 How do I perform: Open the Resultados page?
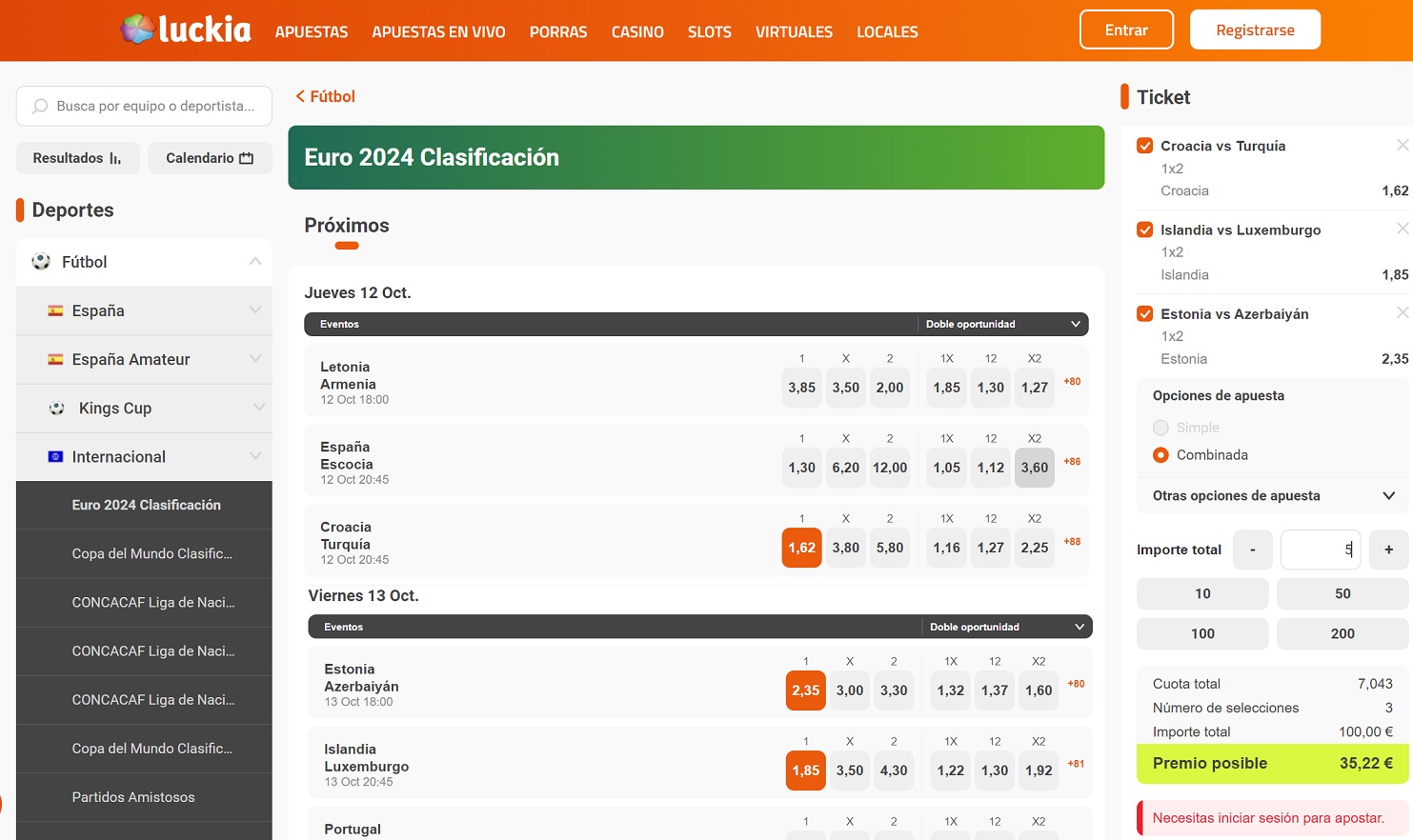[x=77, y=158]
